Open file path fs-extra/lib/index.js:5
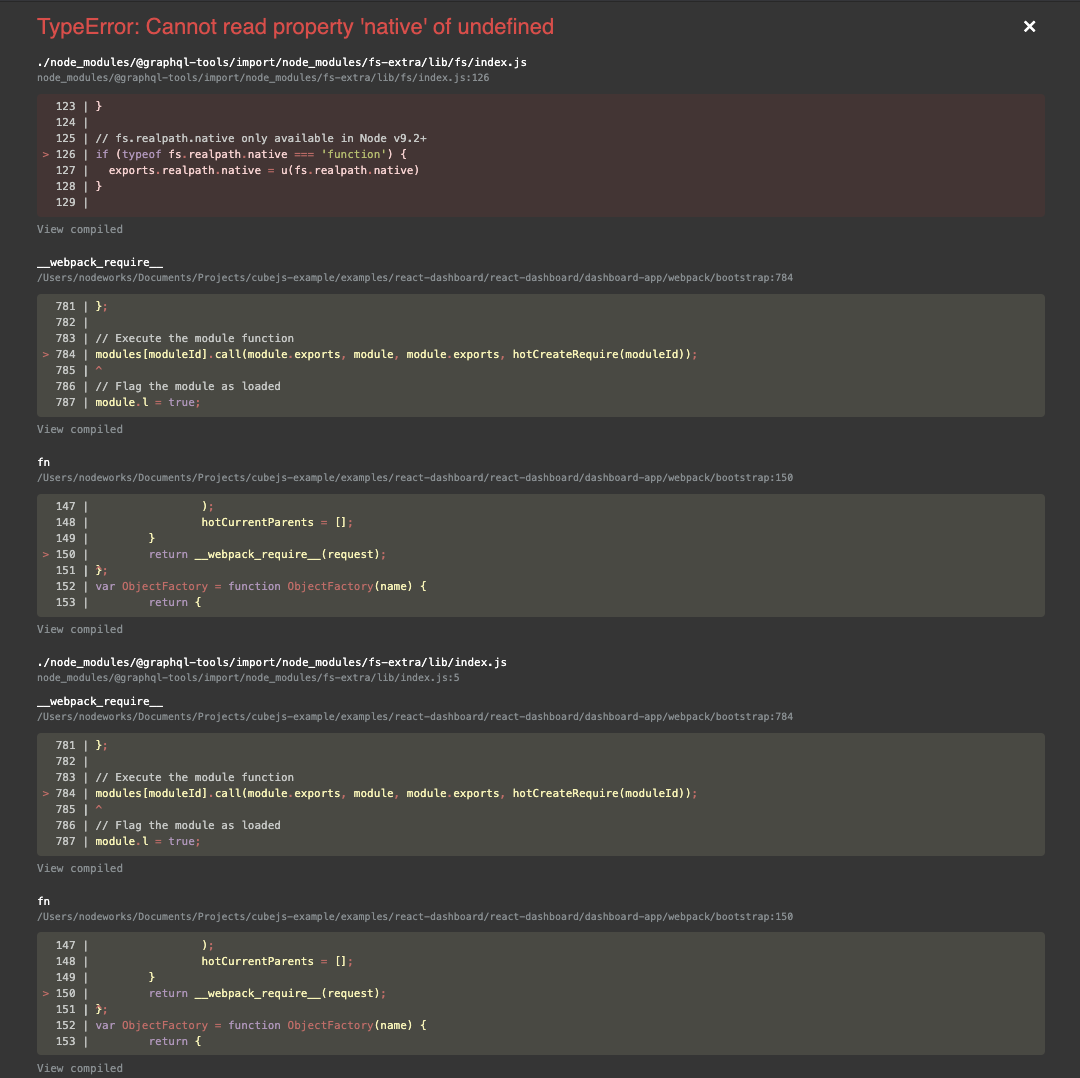 (x=248, y=678)
